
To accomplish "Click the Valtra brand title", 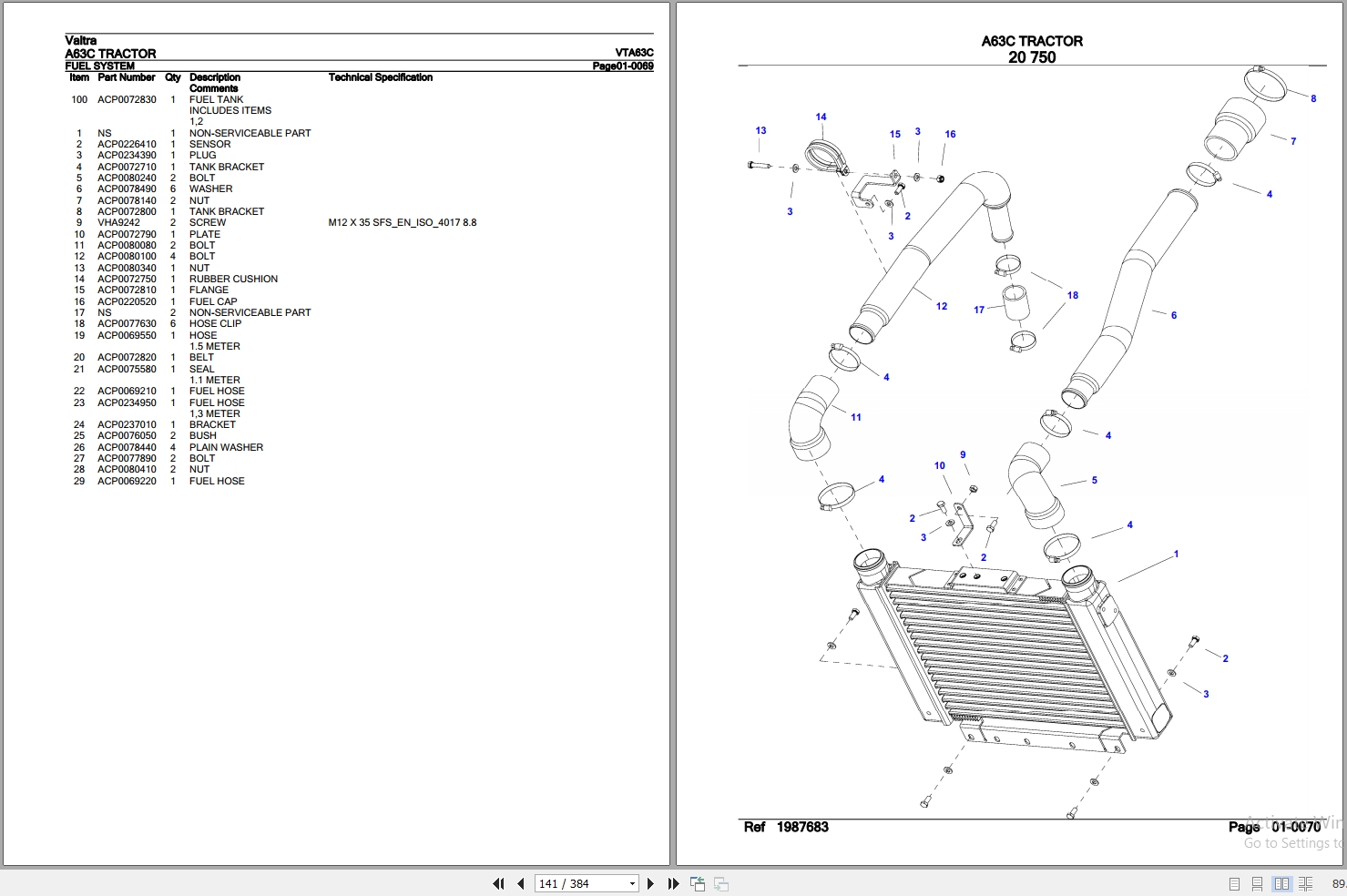I will [80, 40].
